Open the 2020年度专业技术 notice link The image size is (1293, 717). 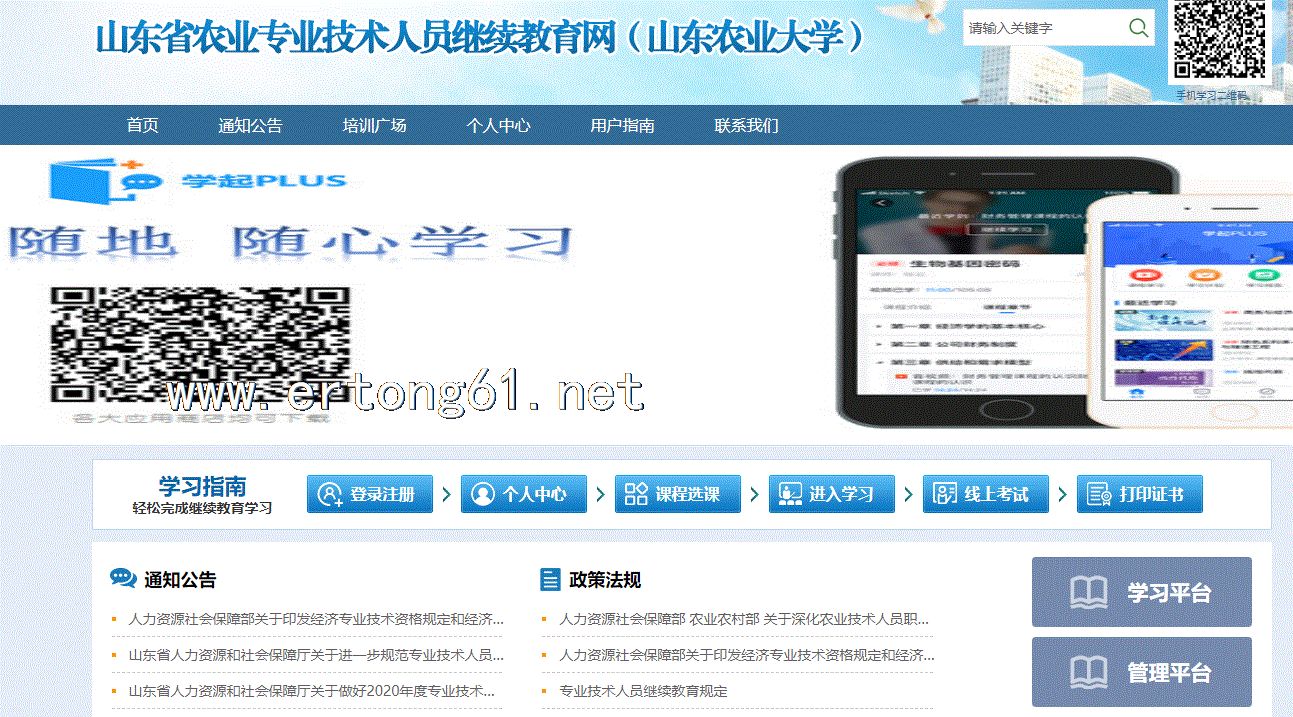[312, 691]
